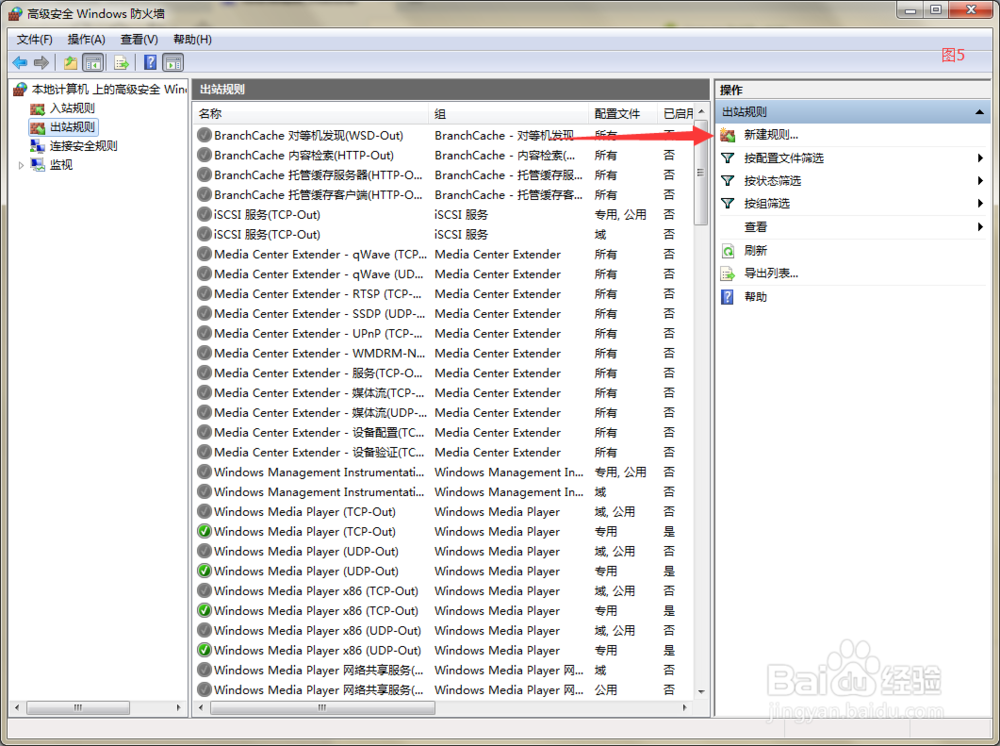This screenshot has width=1000, height=746.
Task: Click the Up one level folder icon
Action: [70, 62]
